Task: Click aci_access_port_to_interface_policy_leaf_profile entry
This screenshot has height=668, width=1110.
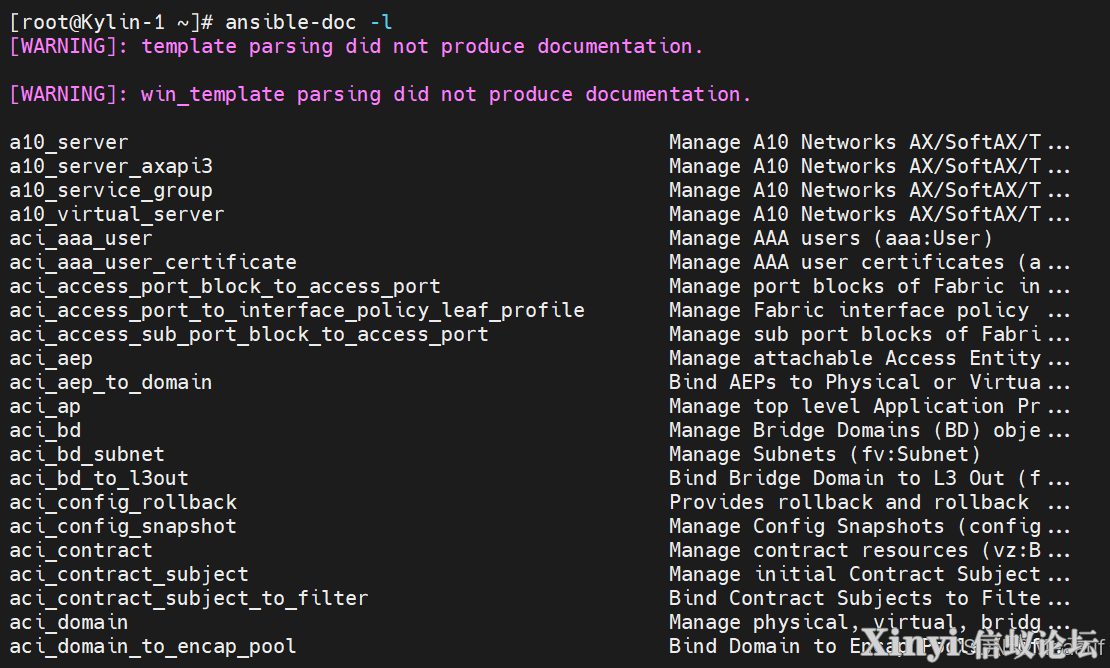Action: coord(297,311)
